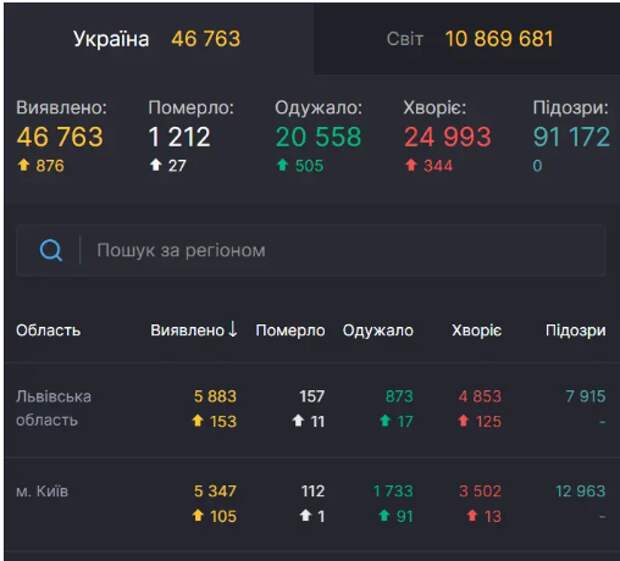Select the м. Київ row label
The width and height of the screenshot is (620, 561).
coord(42,491)
